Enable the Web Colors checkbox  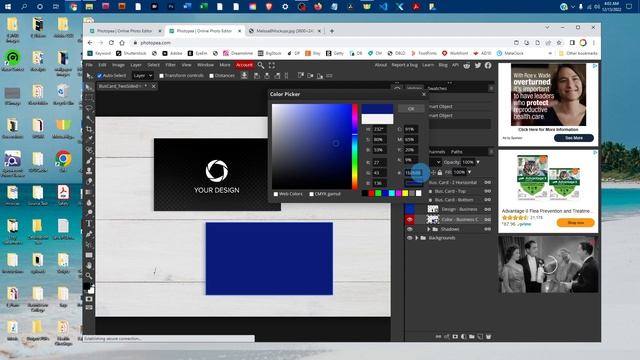pyautogui.click(x=276, y=194)
